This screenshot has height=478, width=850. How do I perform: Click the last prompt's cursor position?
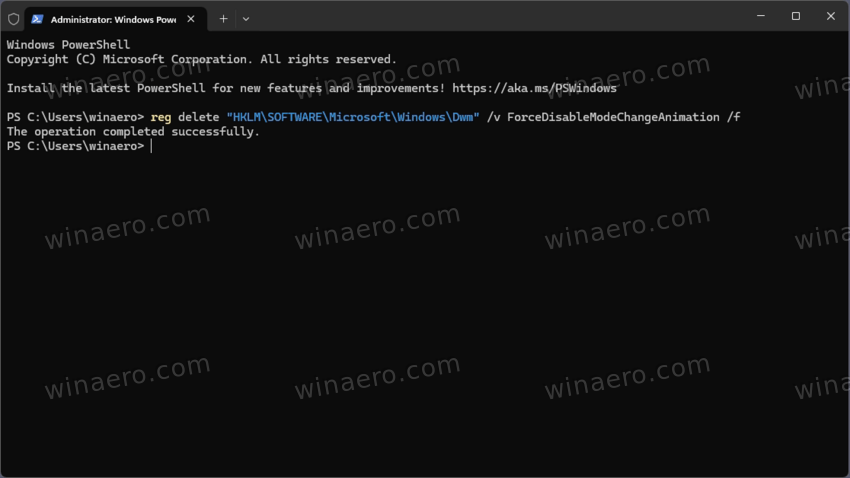pyautogui.click(x=152, y=146)
